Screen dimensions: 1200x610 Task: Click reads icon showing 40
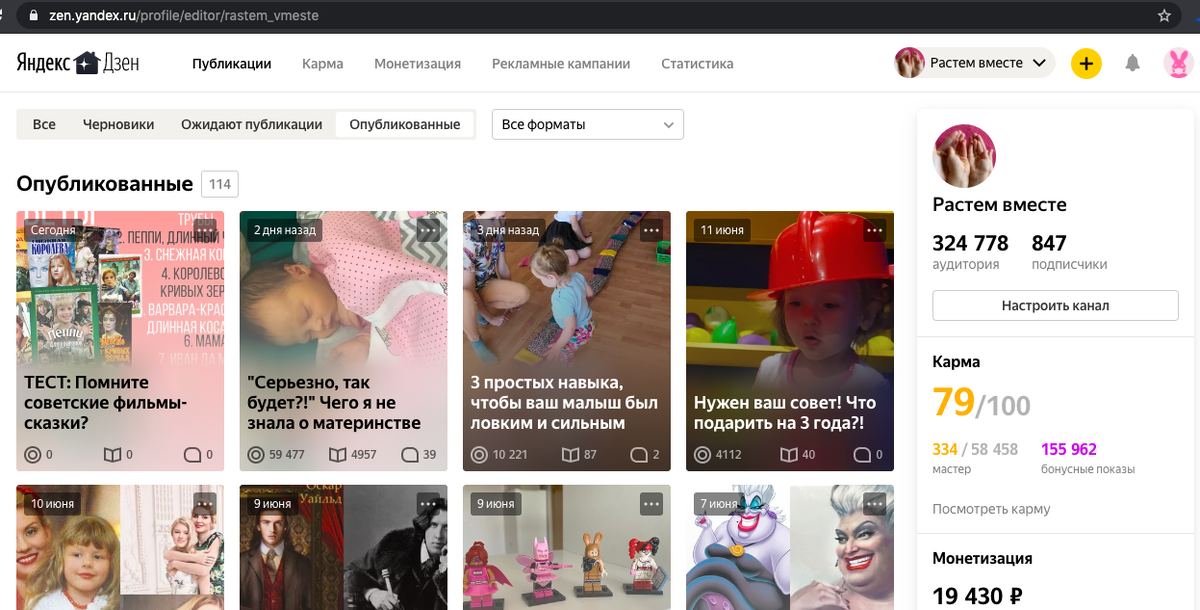point(788,455)
